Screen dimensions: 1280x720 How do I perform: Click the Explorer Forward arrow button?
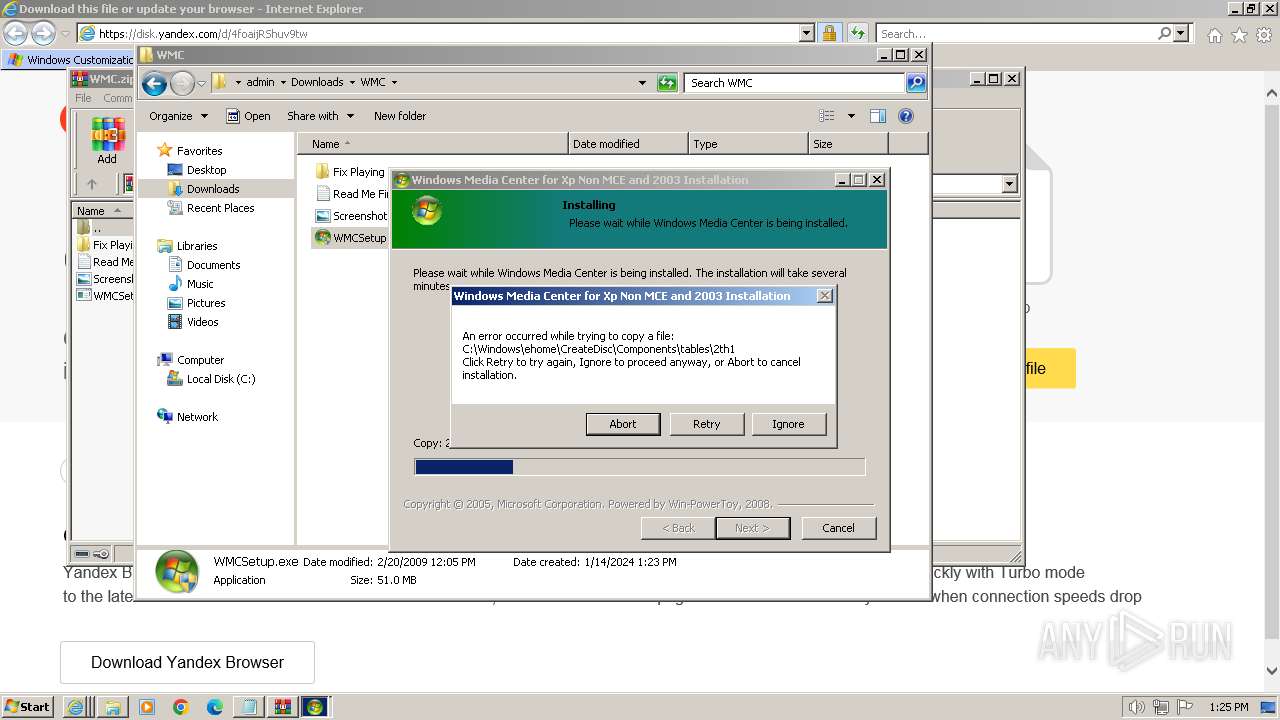182,83
